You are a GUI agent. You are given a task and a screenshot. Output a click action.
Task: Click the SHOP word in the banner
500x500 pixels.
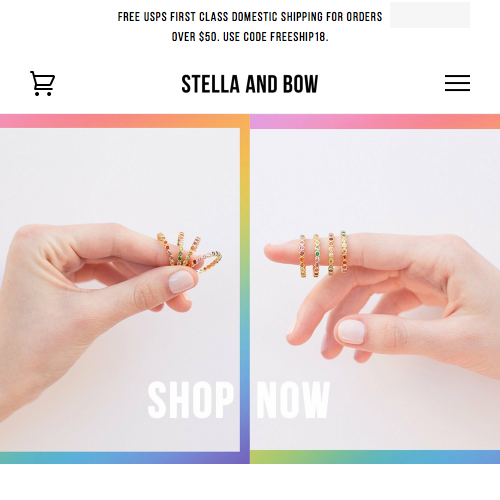coord(190,400)
